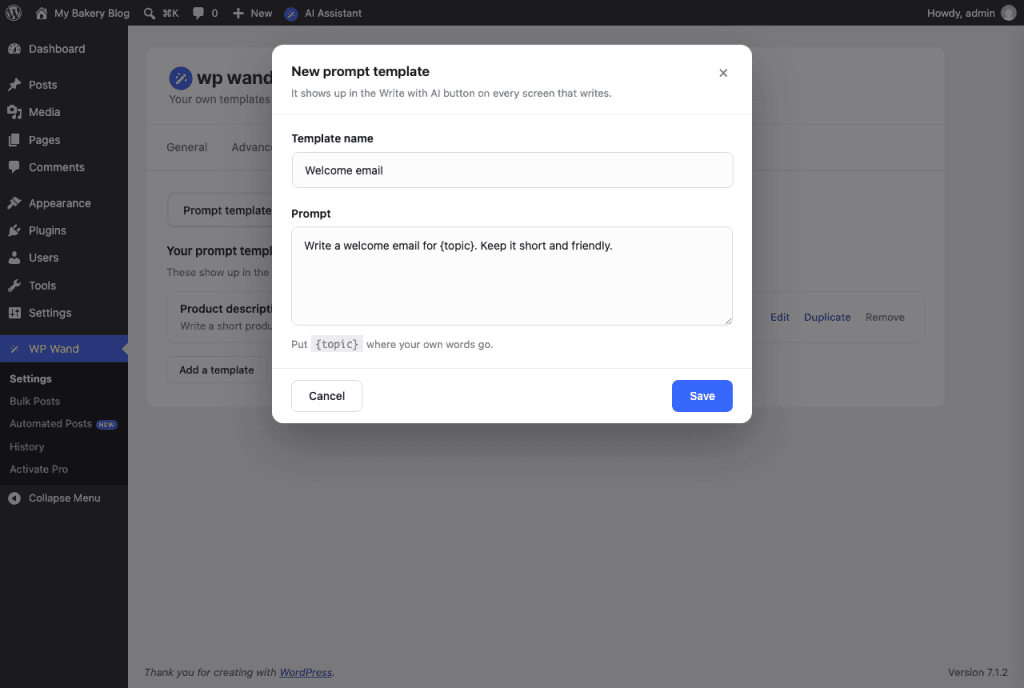Click Add a template button

217,370
